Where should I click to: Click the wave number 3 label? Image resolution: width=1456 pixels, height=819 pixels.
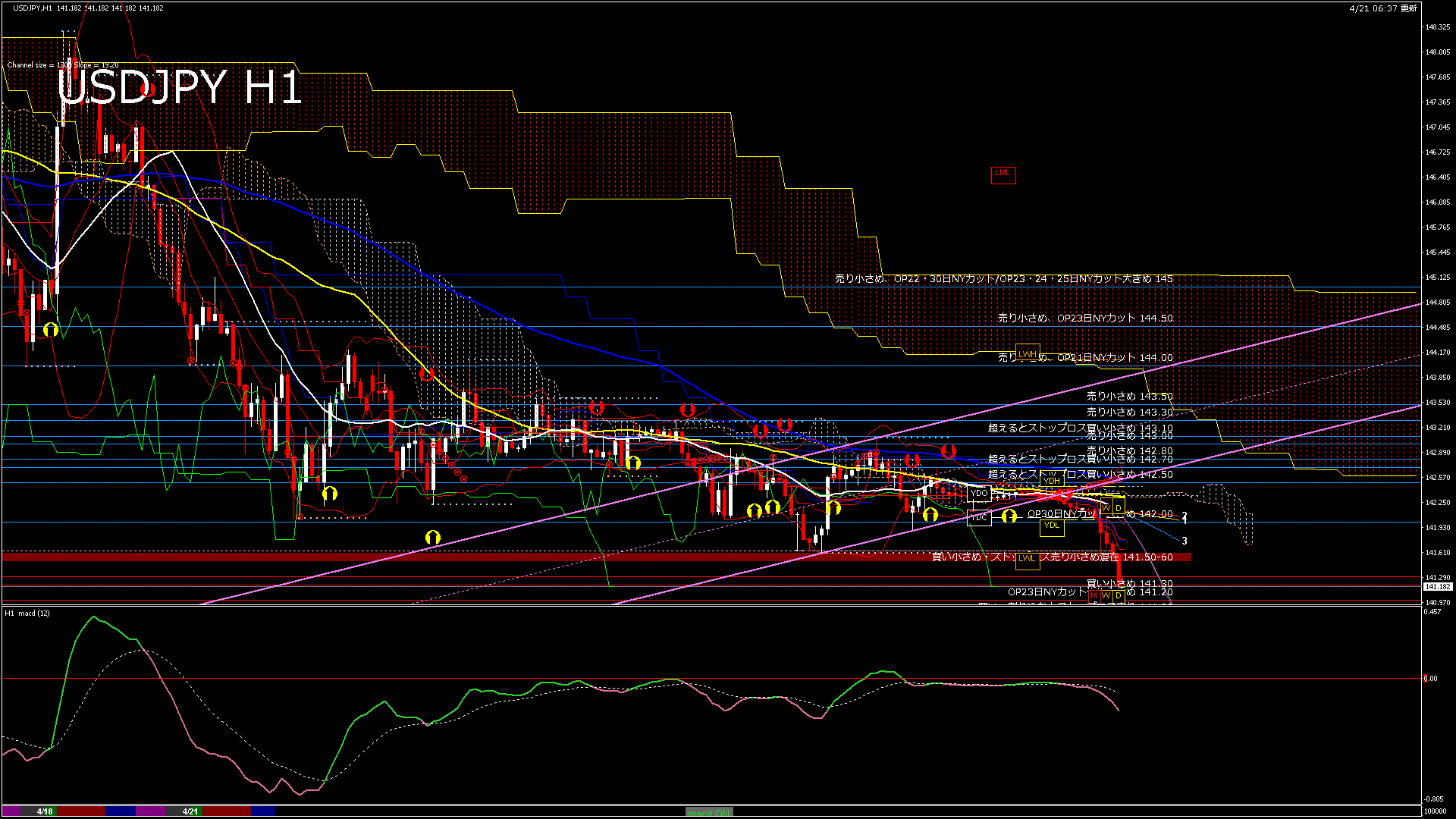[1185, 541]
